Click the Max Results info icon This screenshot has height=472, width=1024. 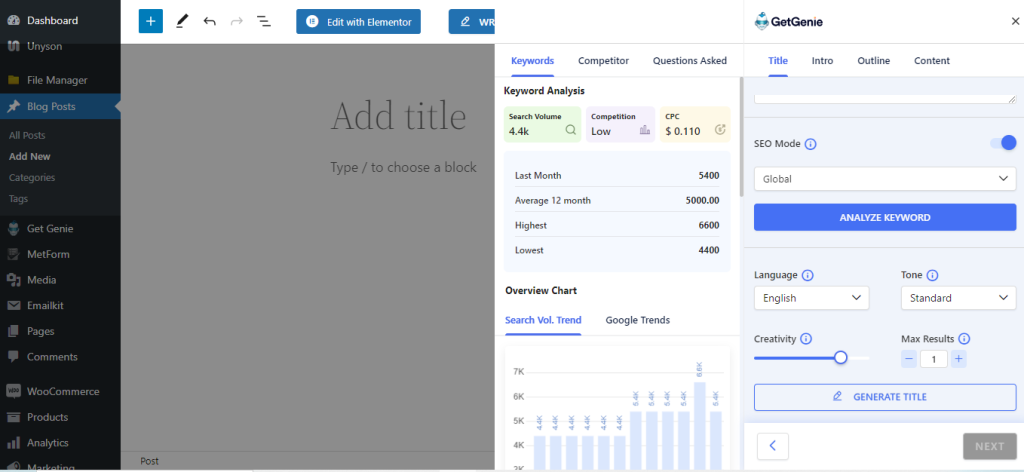coord(964,339)
